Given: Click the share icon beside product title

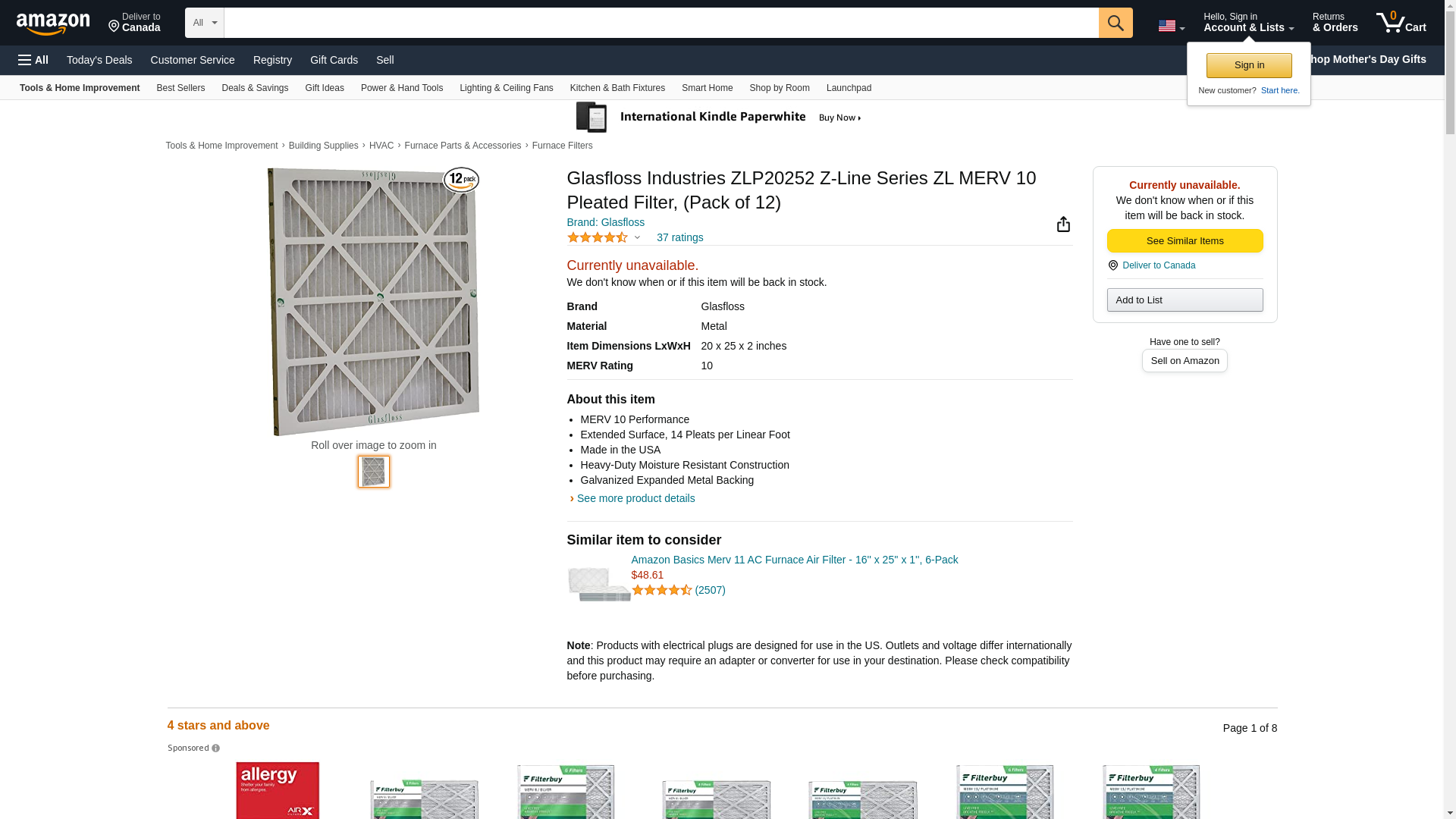Looking at the screenshot, I should (1062, 224).
